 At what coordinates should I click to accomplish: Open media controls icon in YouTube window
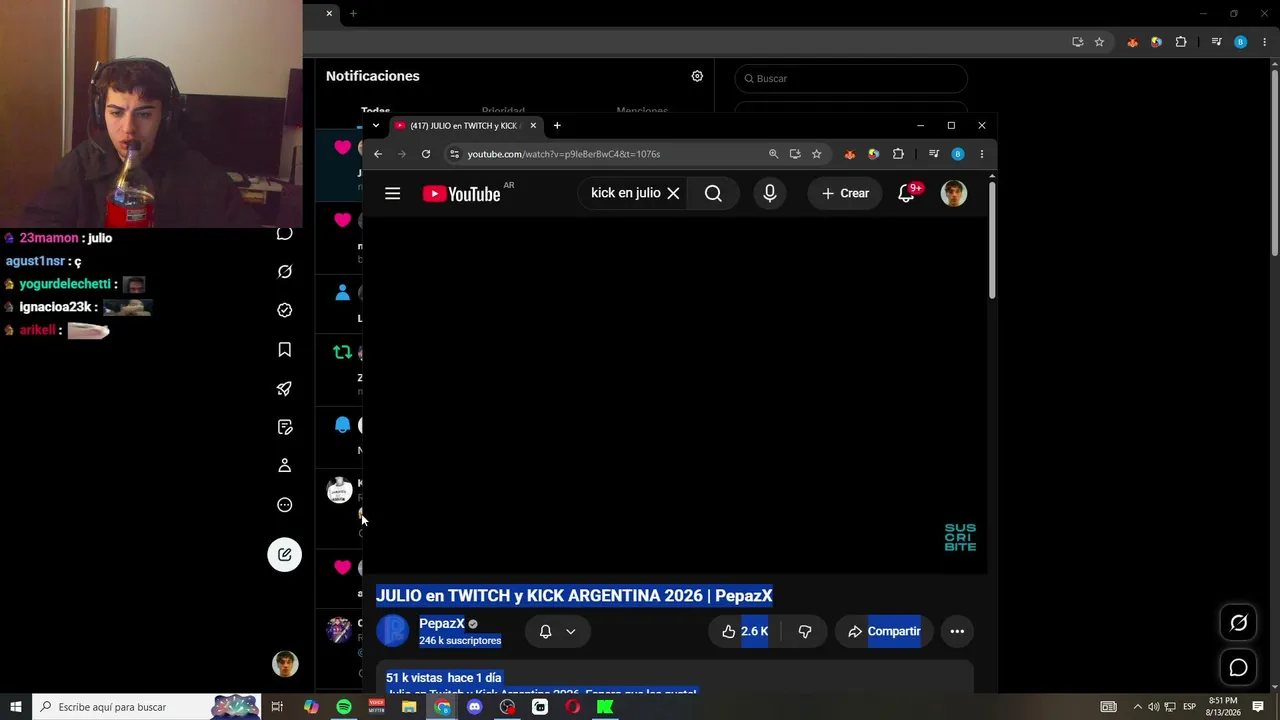[x=934, y=154]
